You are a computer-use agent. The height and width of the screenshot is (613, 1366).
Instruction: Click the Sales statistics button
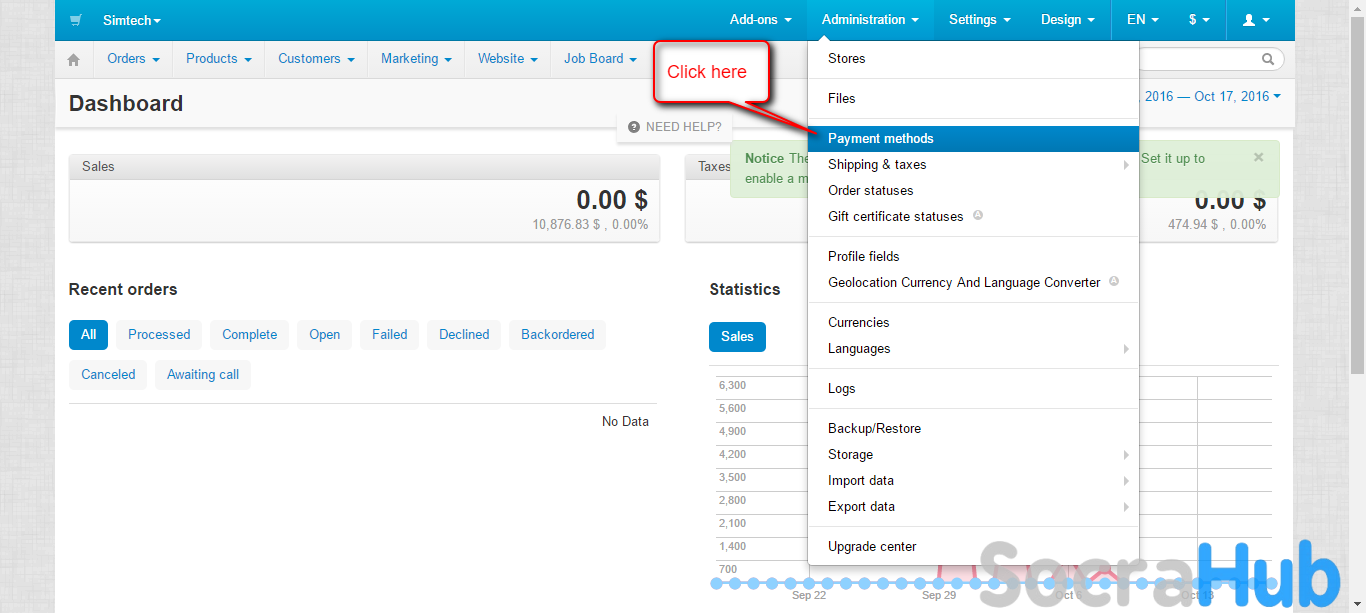tap(737, 337)
